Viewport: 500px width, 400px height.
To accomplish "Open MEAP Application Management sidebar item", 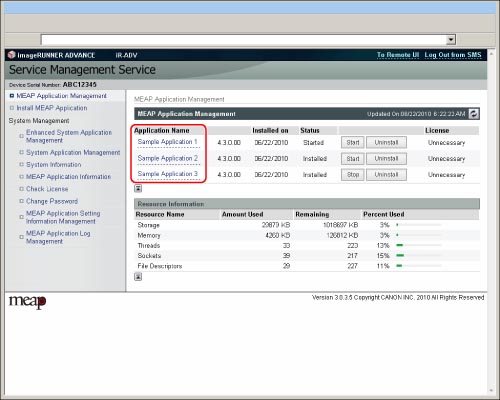I will (x=61, y=96).
